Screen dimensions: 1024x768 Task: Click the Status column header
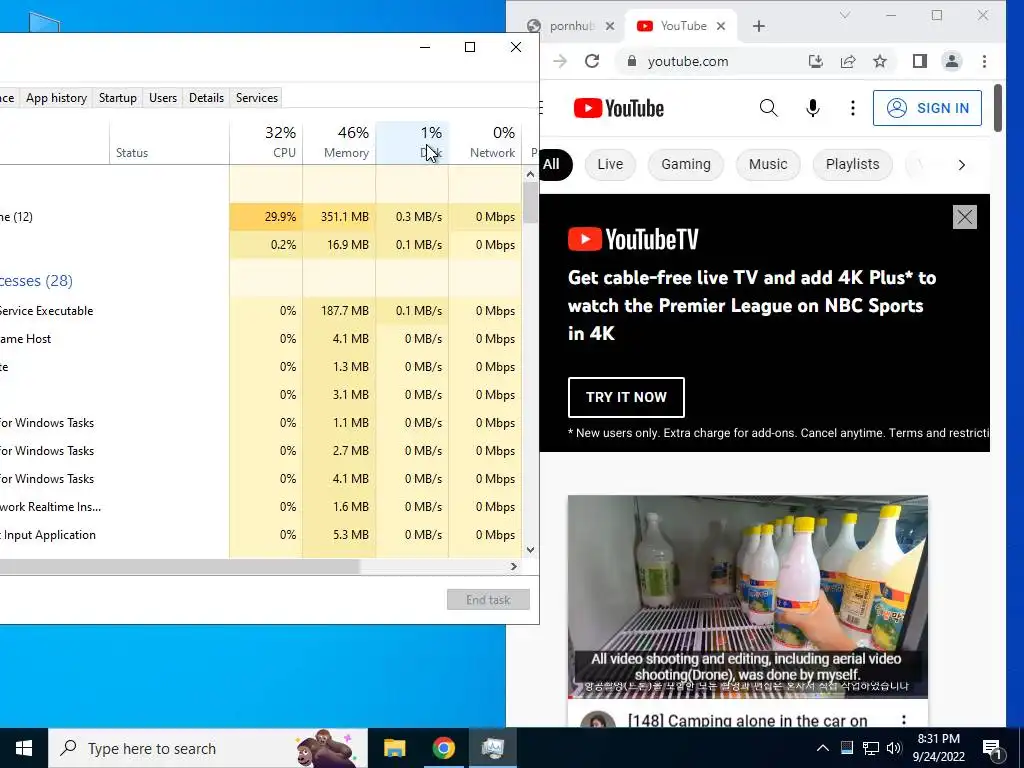point(169,142)
